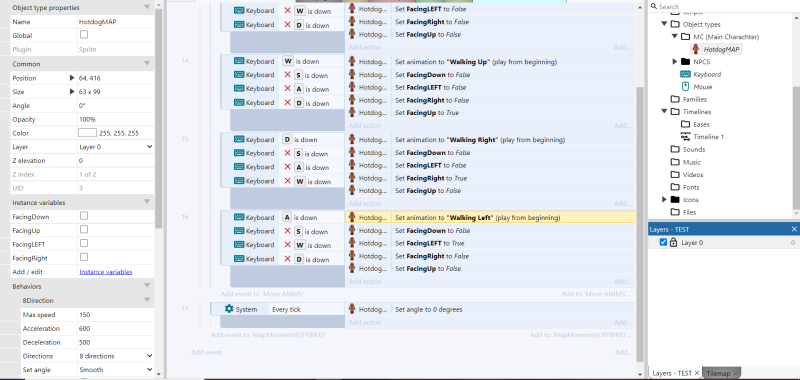Open the Directions dropdown
Image resolution: width=800 pixels, height=380 pixels.
tap(116, 356)
